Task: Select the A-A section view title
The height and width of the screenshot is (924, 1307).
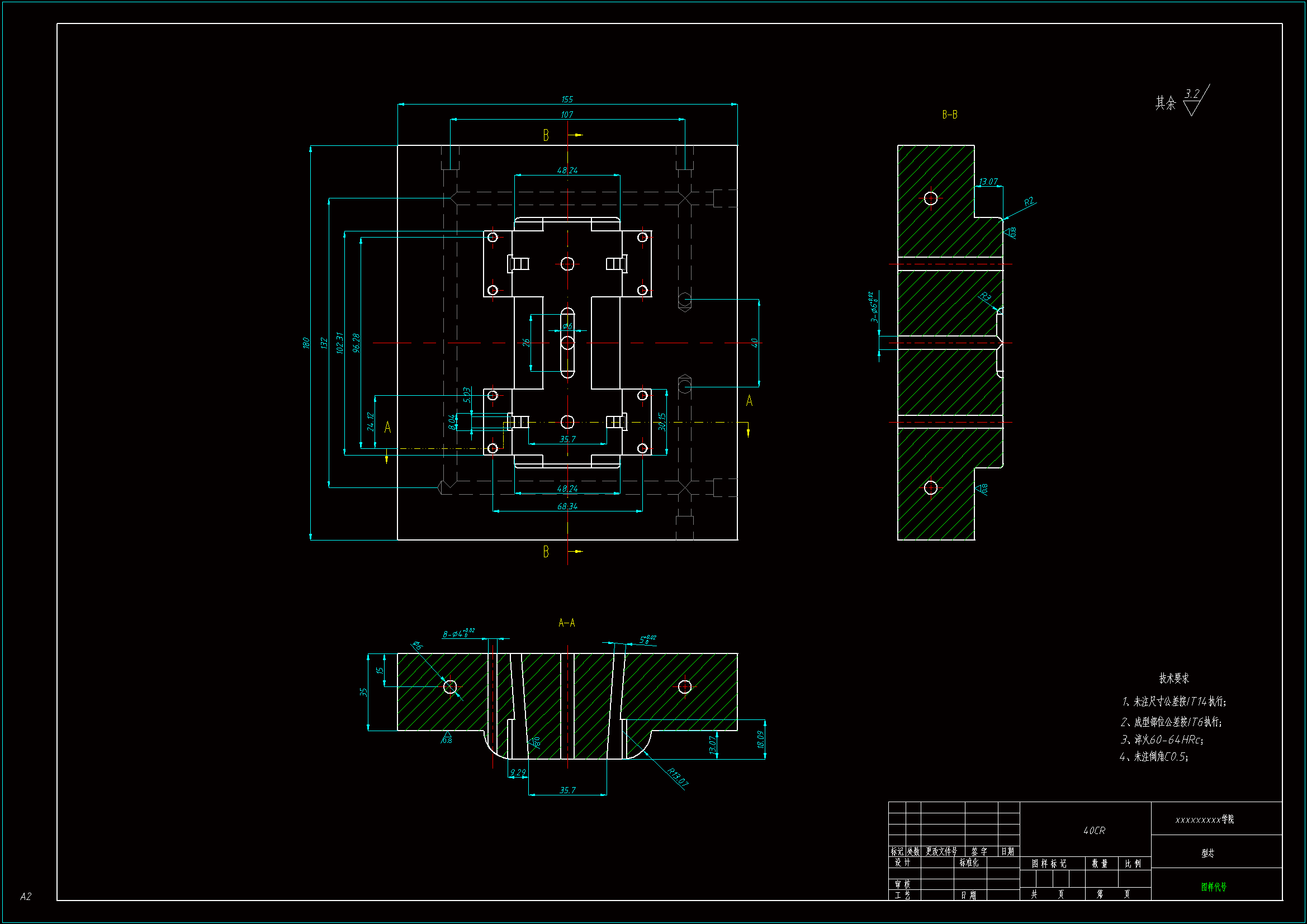Action: pyautogui.click(x=566, y=623)
